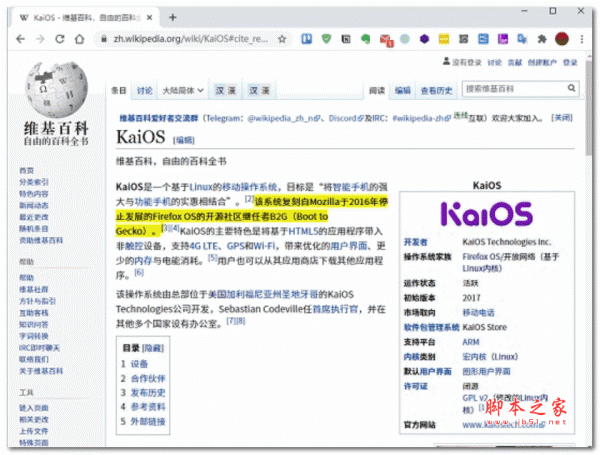
Task: Open the Chrome three-dot menu
Action: coord(584,38)
